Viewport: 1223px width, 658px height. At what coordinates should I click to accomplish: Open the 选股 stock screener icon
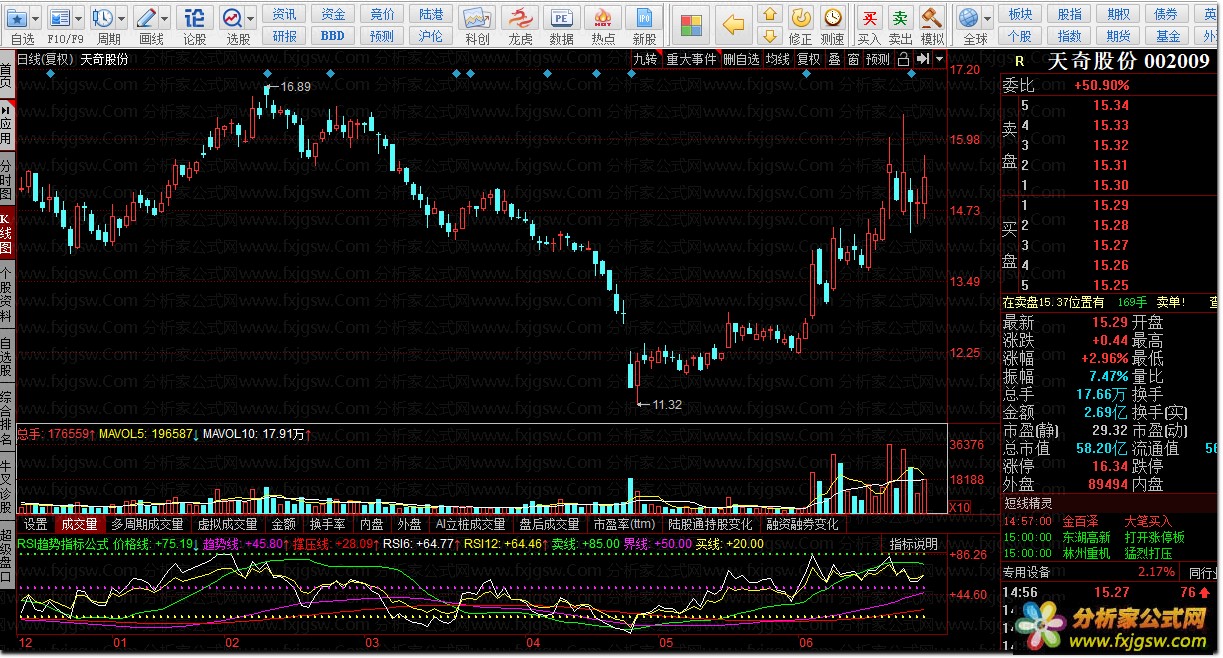(232, 18)
